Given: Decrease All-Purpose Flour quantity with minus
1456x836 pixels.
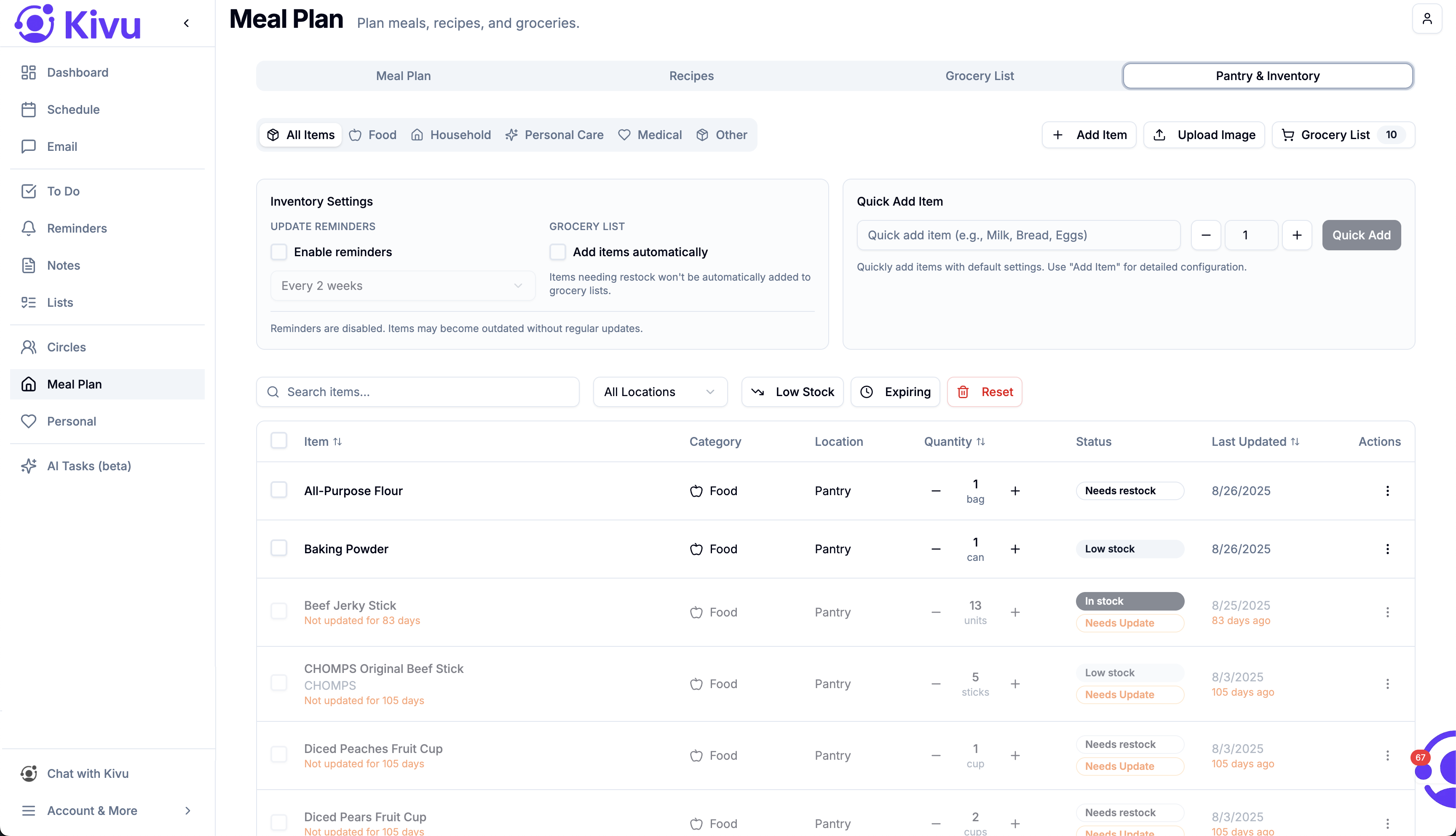Looking at the screenshot, I should (x=935, y=491).
